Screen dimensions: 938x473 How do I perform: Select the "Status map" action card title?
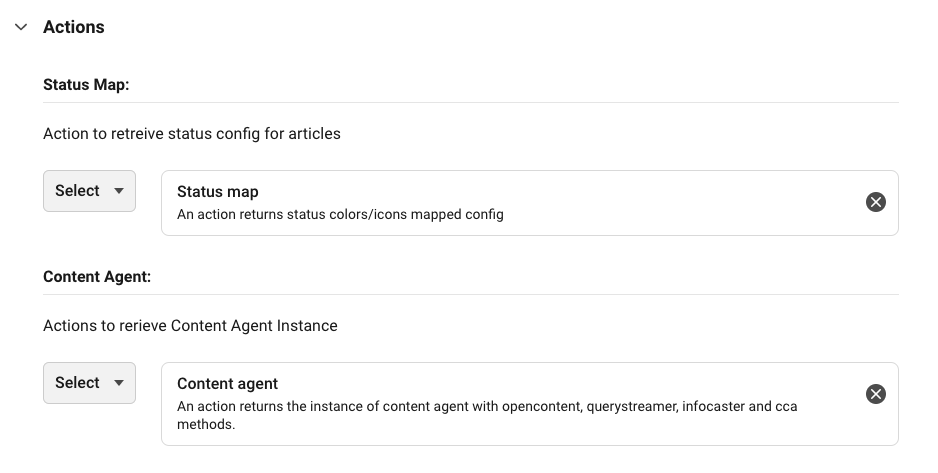click(x=217, y=192)
